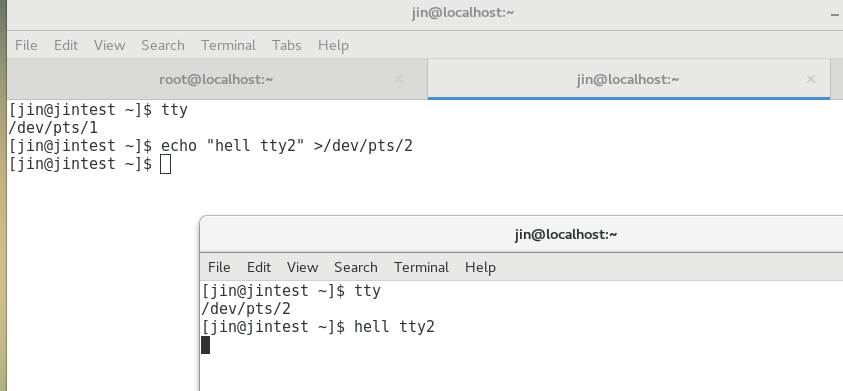
Task: Open Help menu in tabbed terminal window
Action: click(x=333, y=45)
